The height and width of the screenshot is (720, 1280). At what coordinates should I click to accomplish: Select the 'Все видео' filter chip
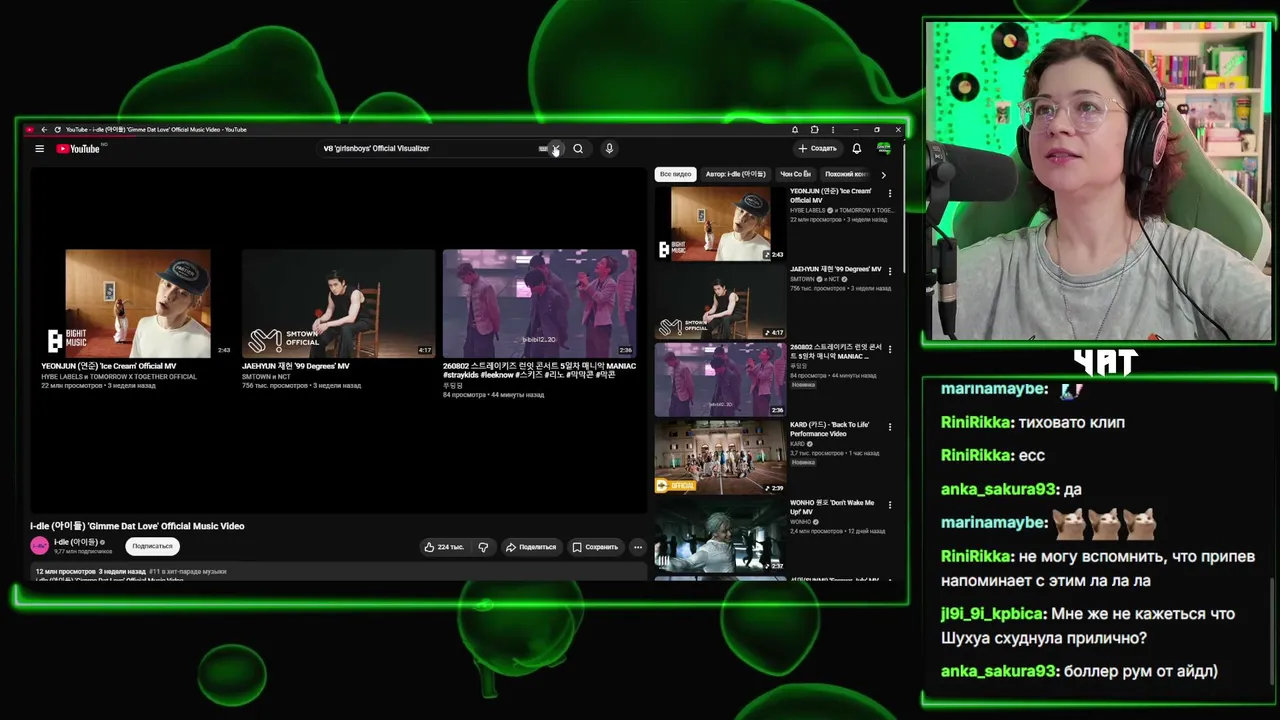[x=675, y=174]
